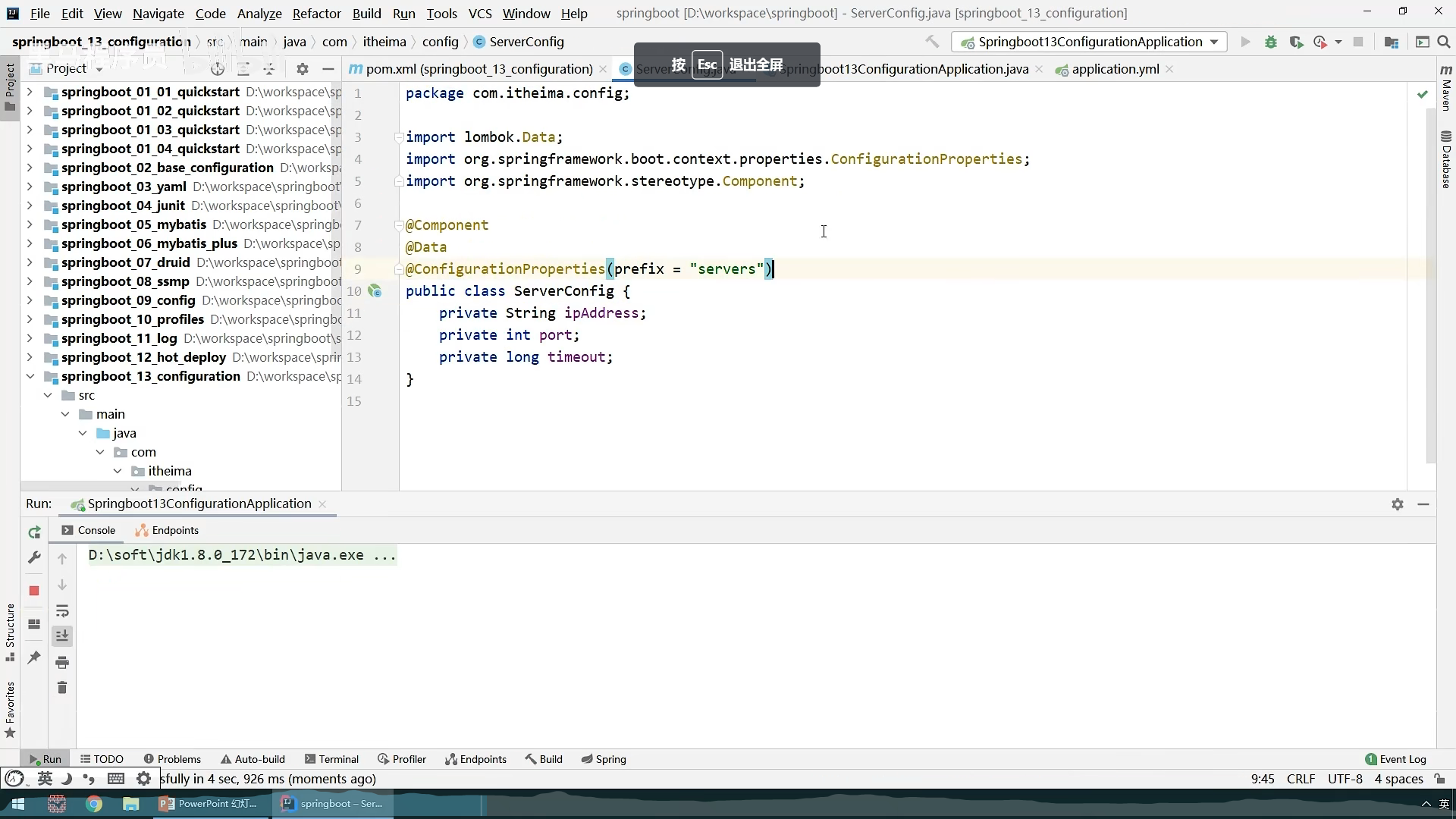Click the Build hammer icon in the top toolbar
1456x819 pixels.
click(932, 42)
